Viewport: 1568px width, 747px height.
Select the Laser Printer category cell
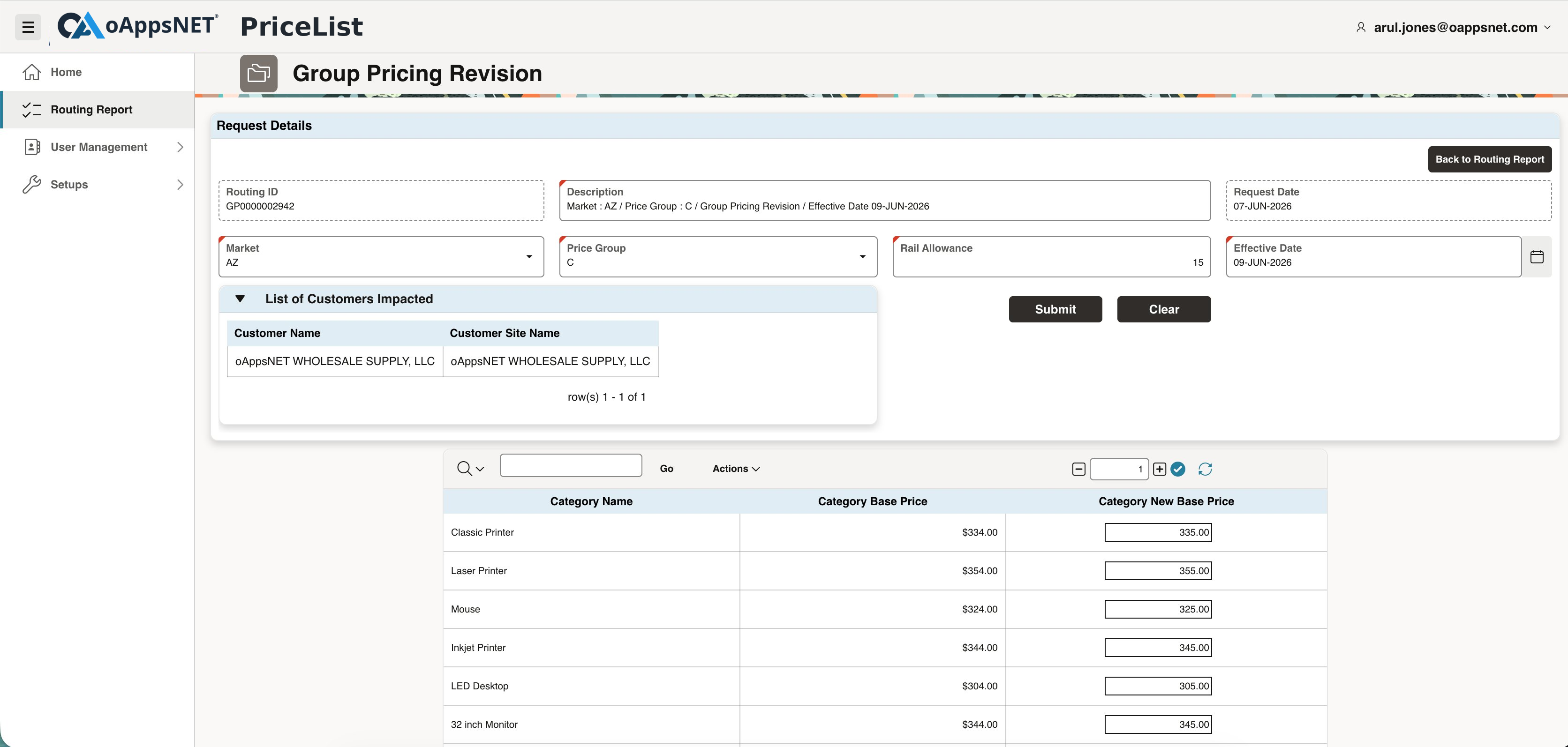coord(591,571)
